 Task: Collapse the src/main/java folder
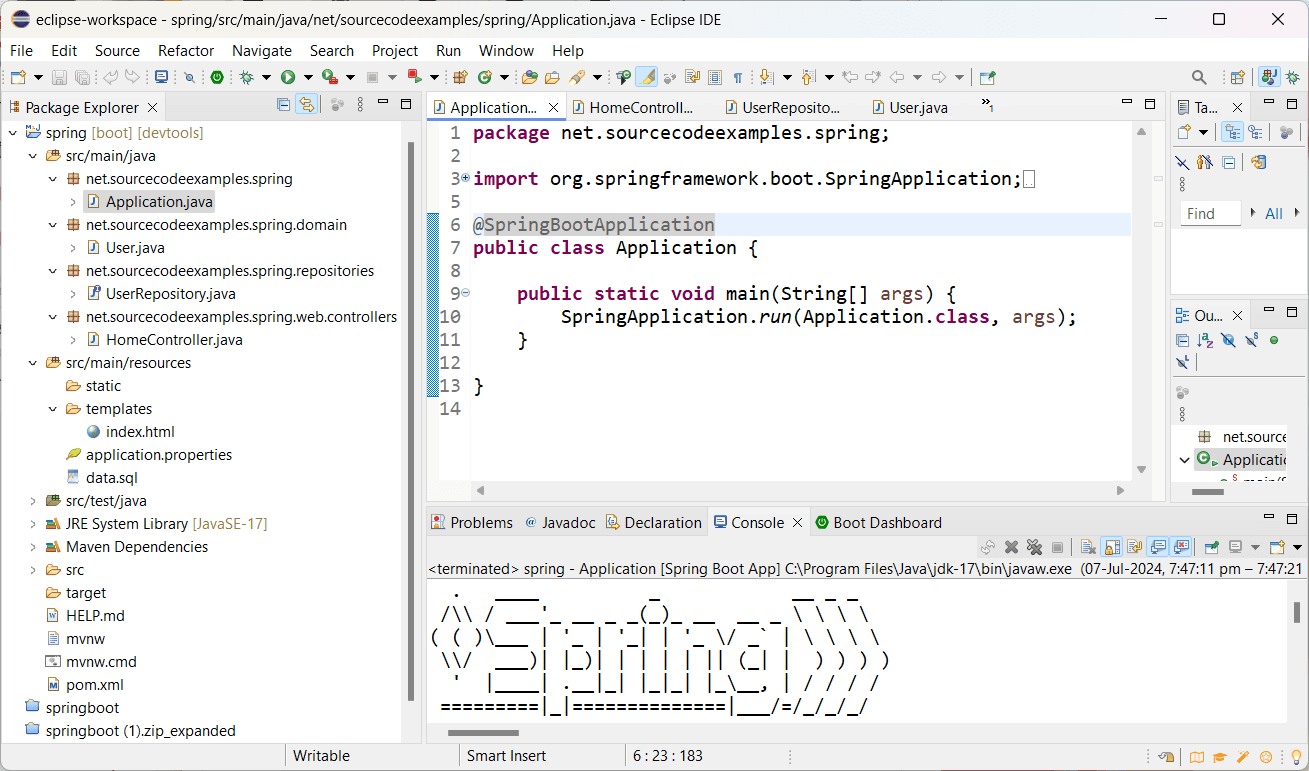(x=33, y=156)
